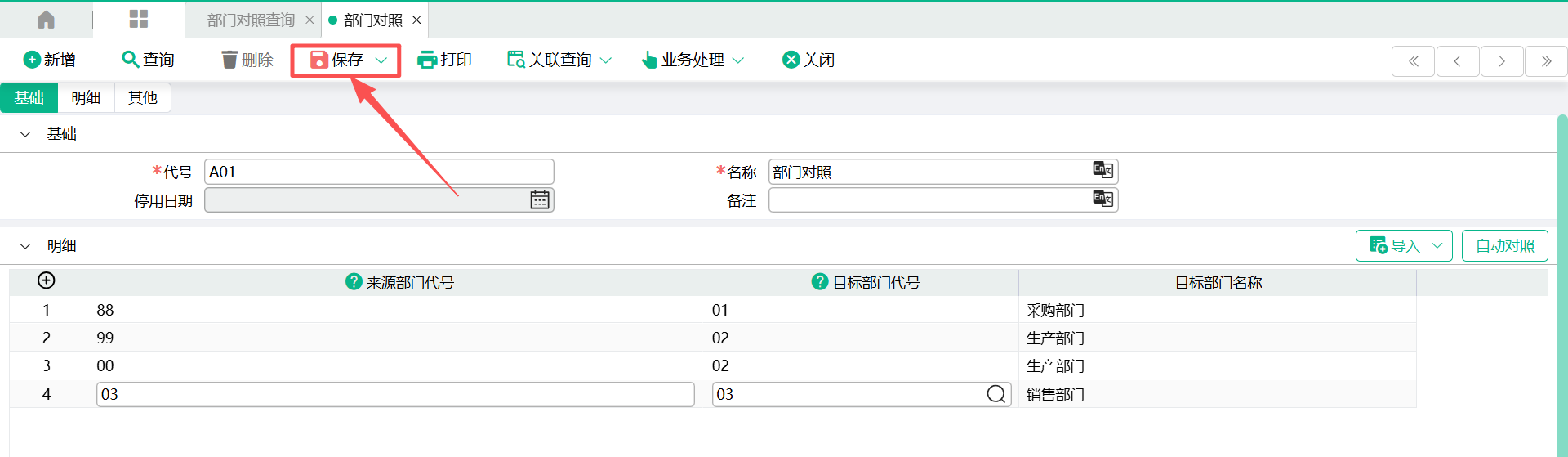Expand the 关联查询 dropdown
The height and width of the screenshot is (457, 1568).
[x=606, y=60]
